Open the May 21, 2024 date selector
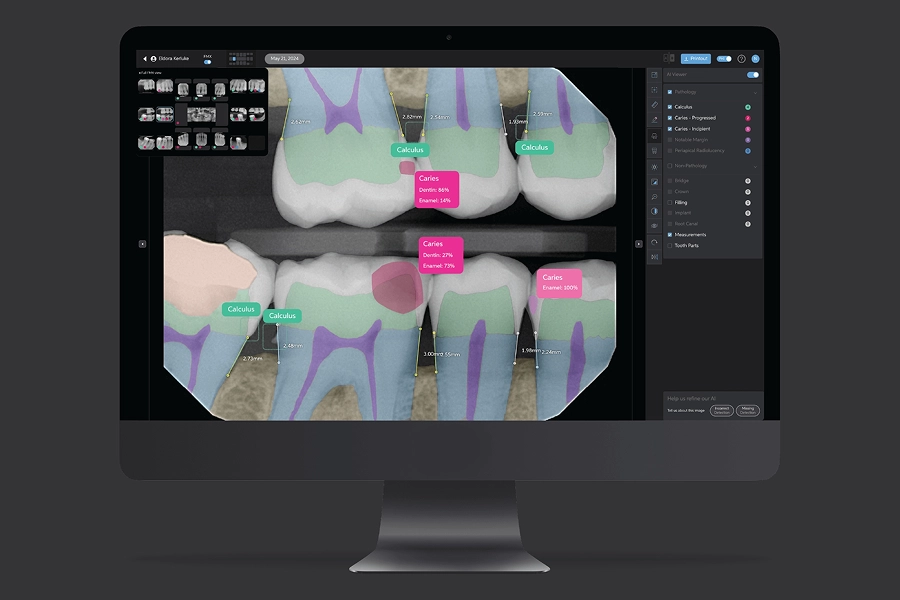 coord(283,58)
